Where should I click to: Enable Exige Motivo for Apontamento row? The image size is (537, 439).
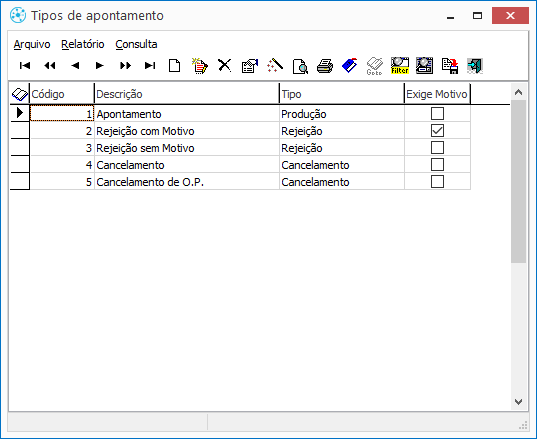pos(437,114)
